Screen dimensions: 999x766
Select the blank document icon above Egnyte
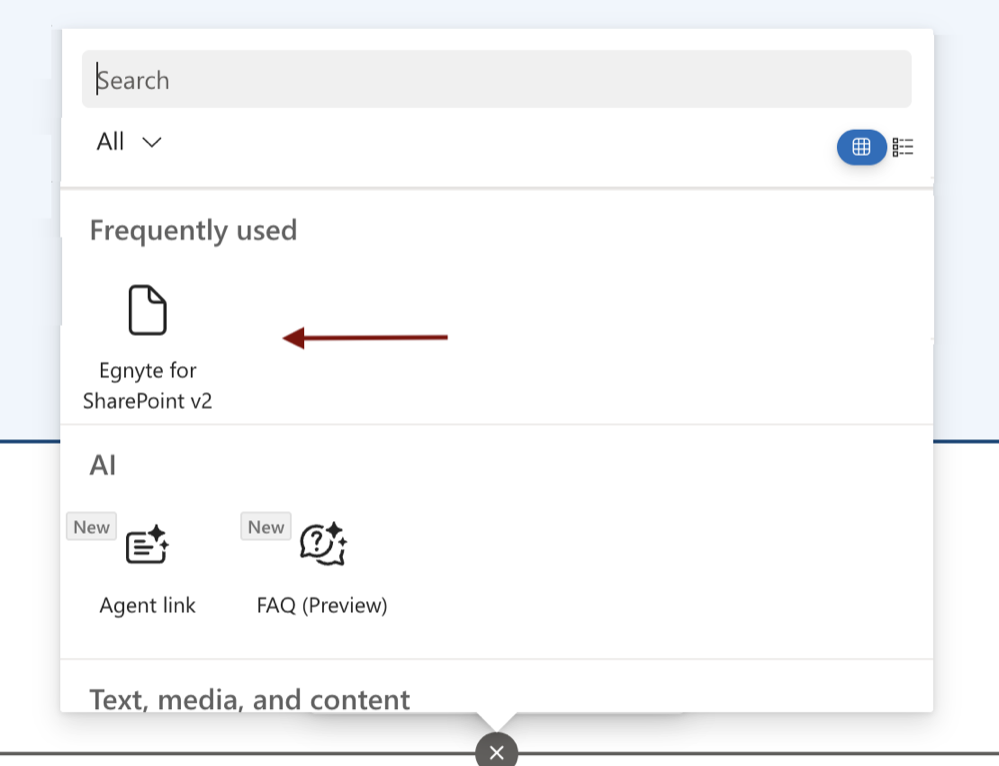146,310
